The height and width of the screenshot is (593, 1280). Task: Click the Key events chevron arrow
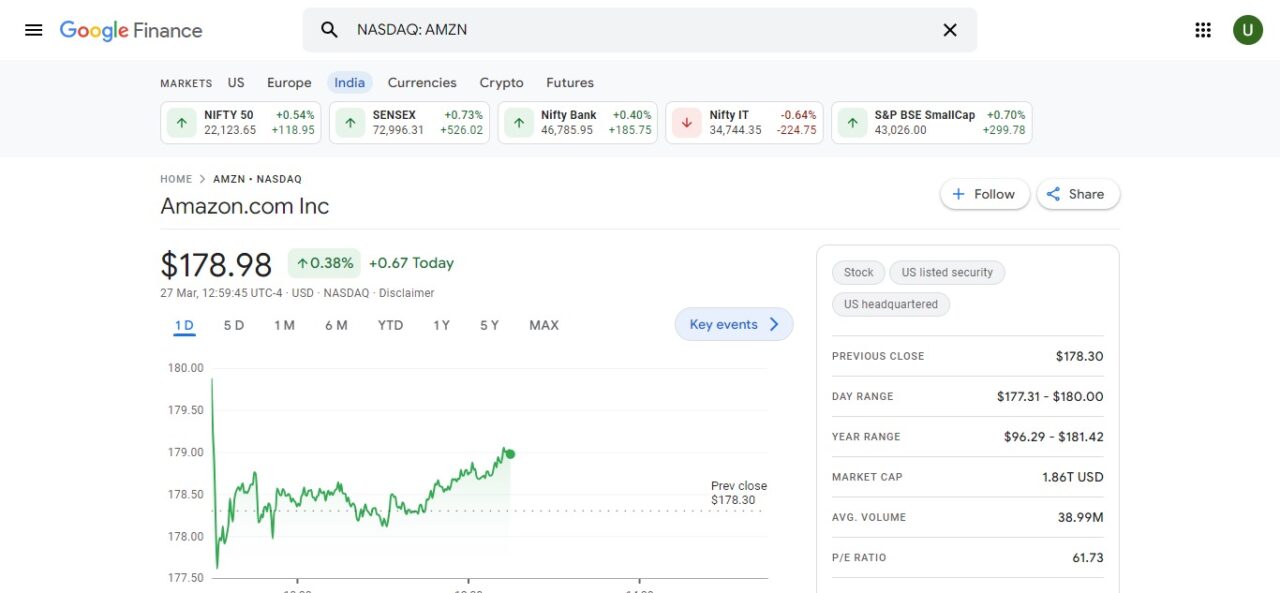[774, 324]
